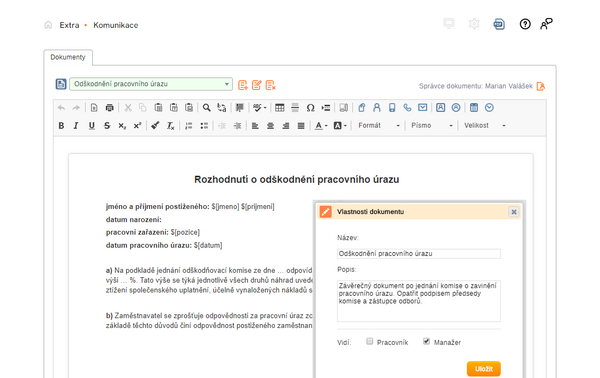This screenshot has height=378, width=600.
Task: Delete the document with orange X icon
Action: pos(271,85)
